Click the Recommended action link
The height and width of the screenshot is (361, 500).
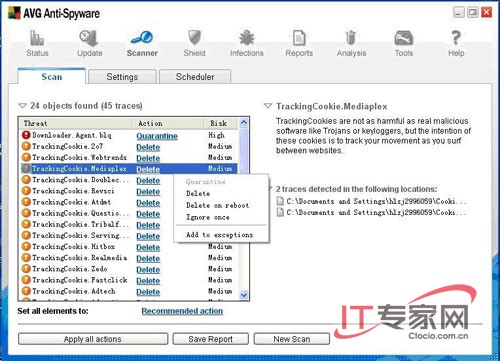(x=182, y=311)
